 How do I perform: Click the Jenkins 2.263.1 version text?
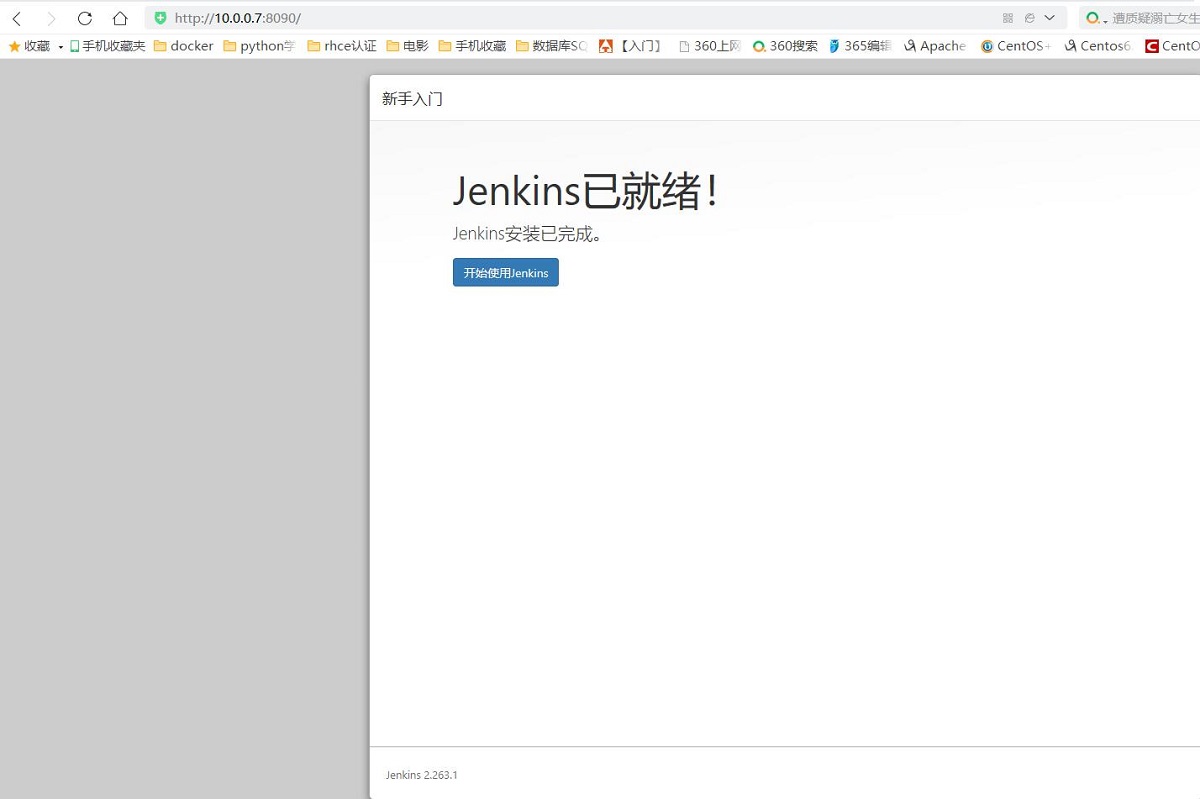(x=421, y=775)
